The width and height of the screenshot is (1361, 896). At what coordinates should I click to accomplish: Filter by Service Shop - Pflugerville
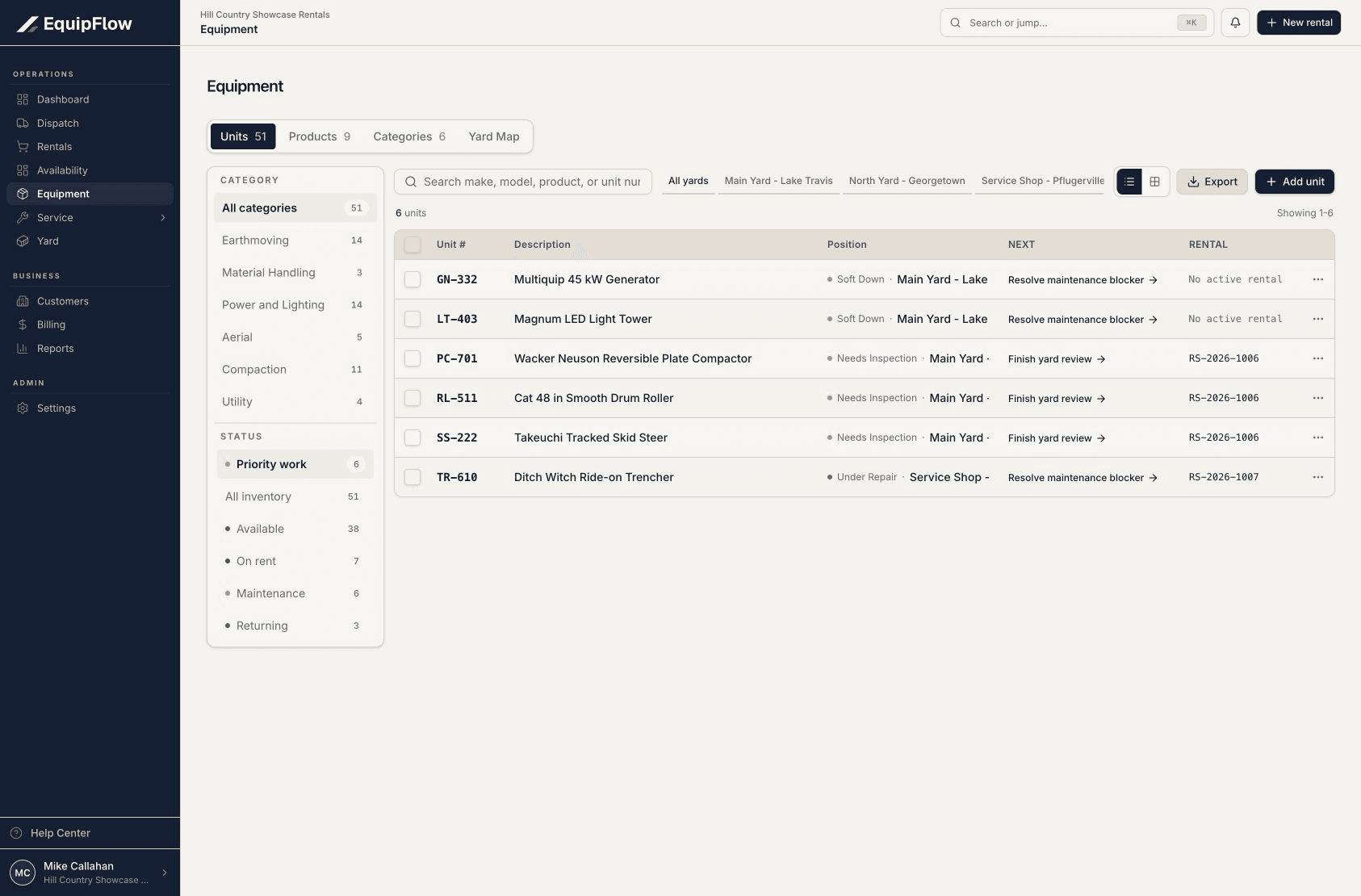pyautogui.click(x=1041, y=181)
